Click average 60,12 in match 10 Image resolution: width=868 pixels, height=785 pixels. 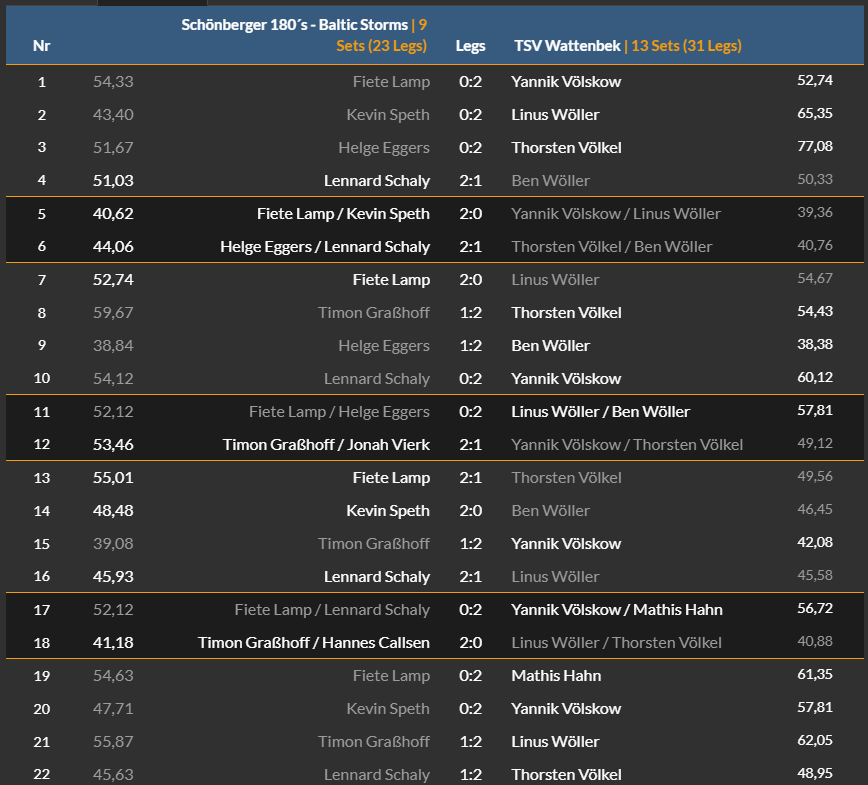[815, 378]
